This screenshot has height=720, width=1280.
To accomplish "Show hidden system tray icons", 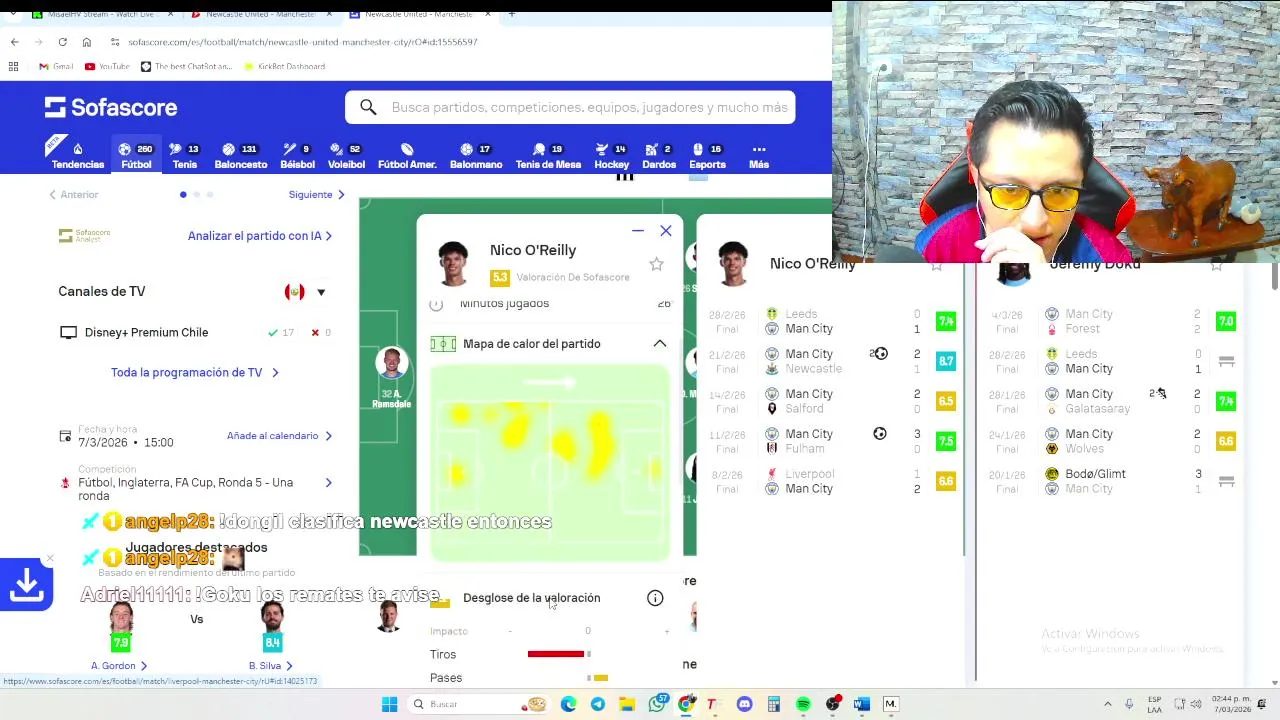I will 1107,704.
